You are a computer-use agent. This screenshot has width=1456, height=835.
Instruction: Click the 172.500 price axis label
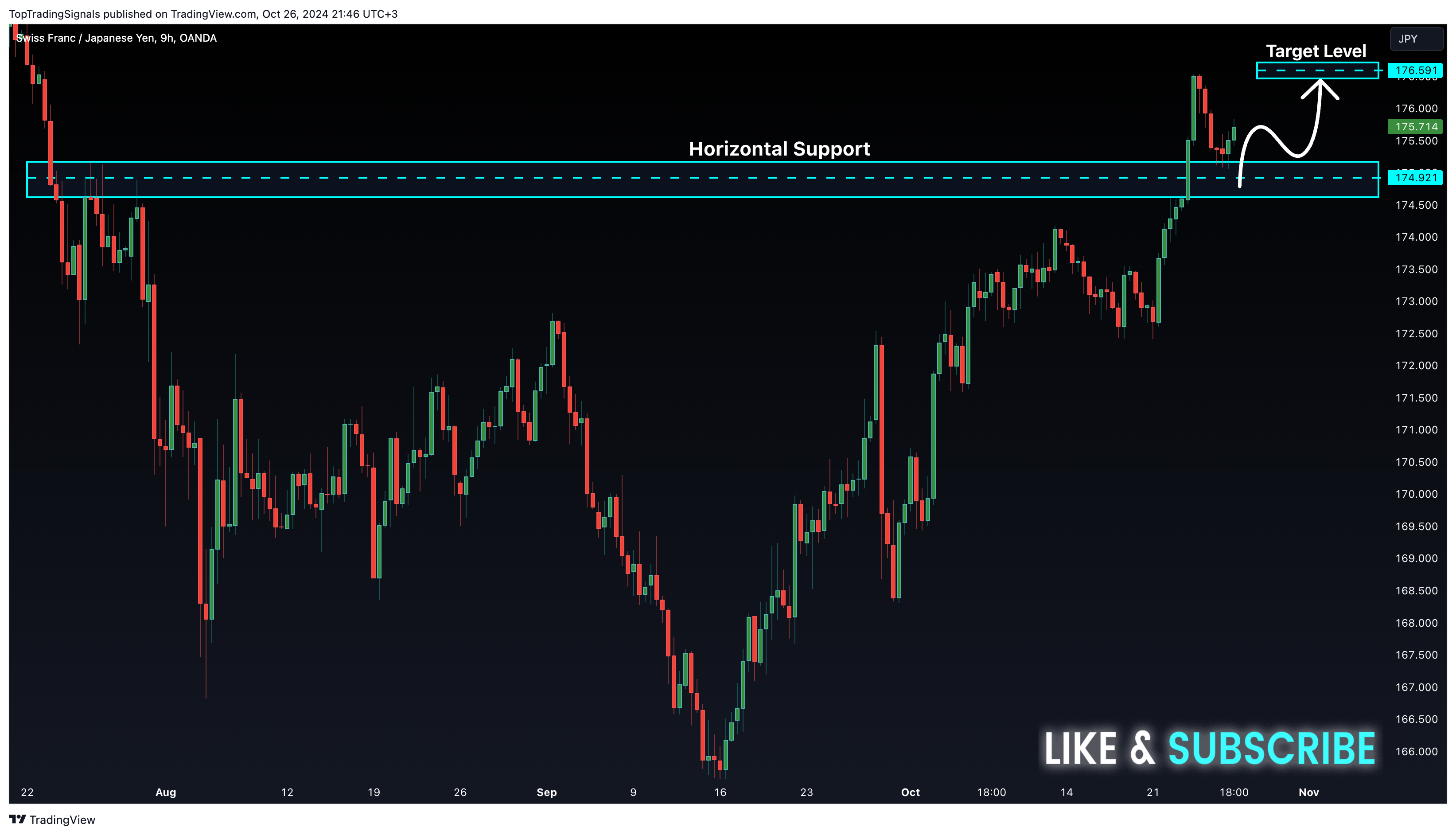1416,333
